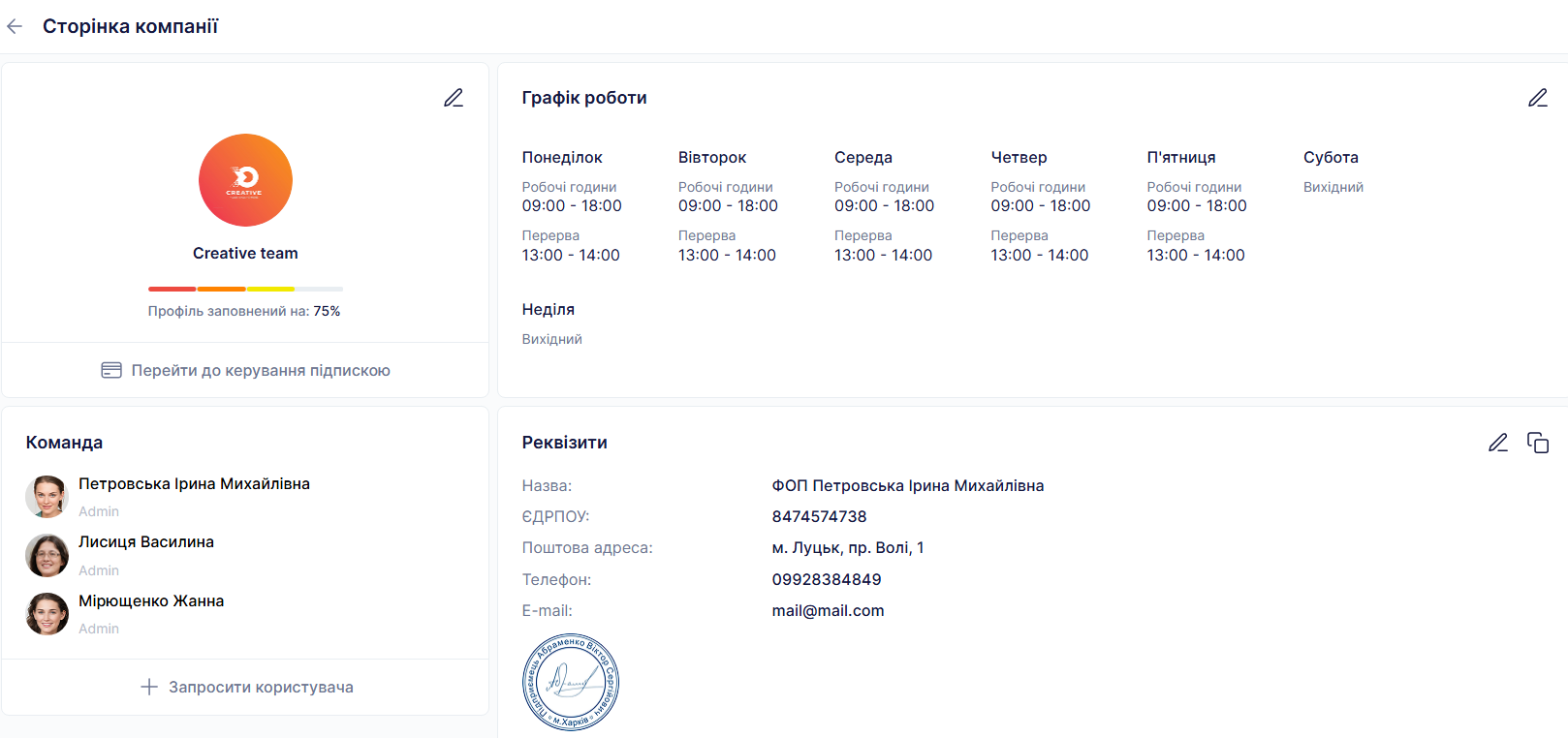Copy the requisites with copy icon
This screenshot has height=738, width=1568.
click(1538, 443)
